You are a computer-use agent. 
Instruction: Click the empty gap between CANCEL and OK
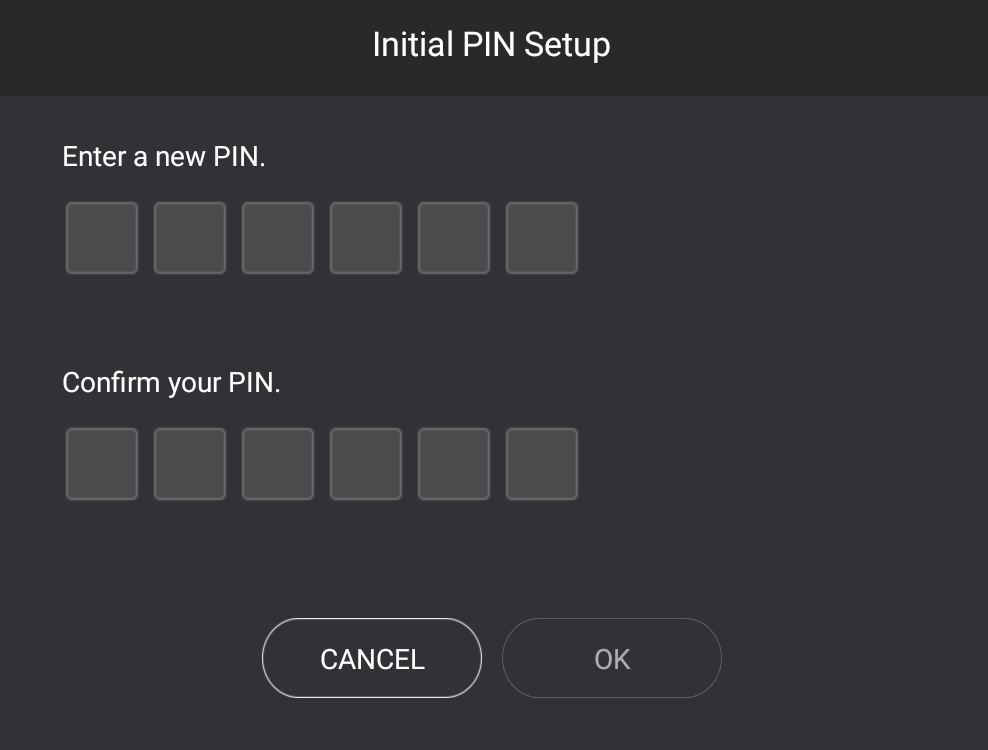click(x=492, y=658)
